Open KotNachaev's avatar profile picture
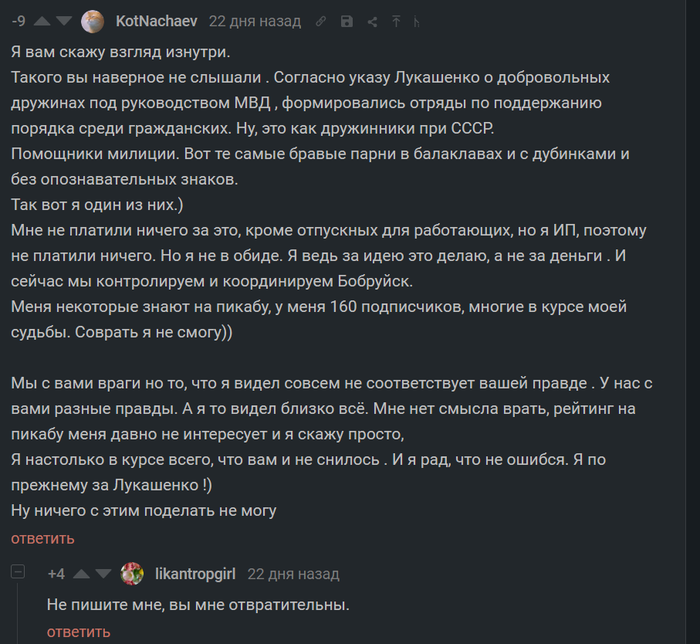This screenshot has width=700, height=644. 93,21
